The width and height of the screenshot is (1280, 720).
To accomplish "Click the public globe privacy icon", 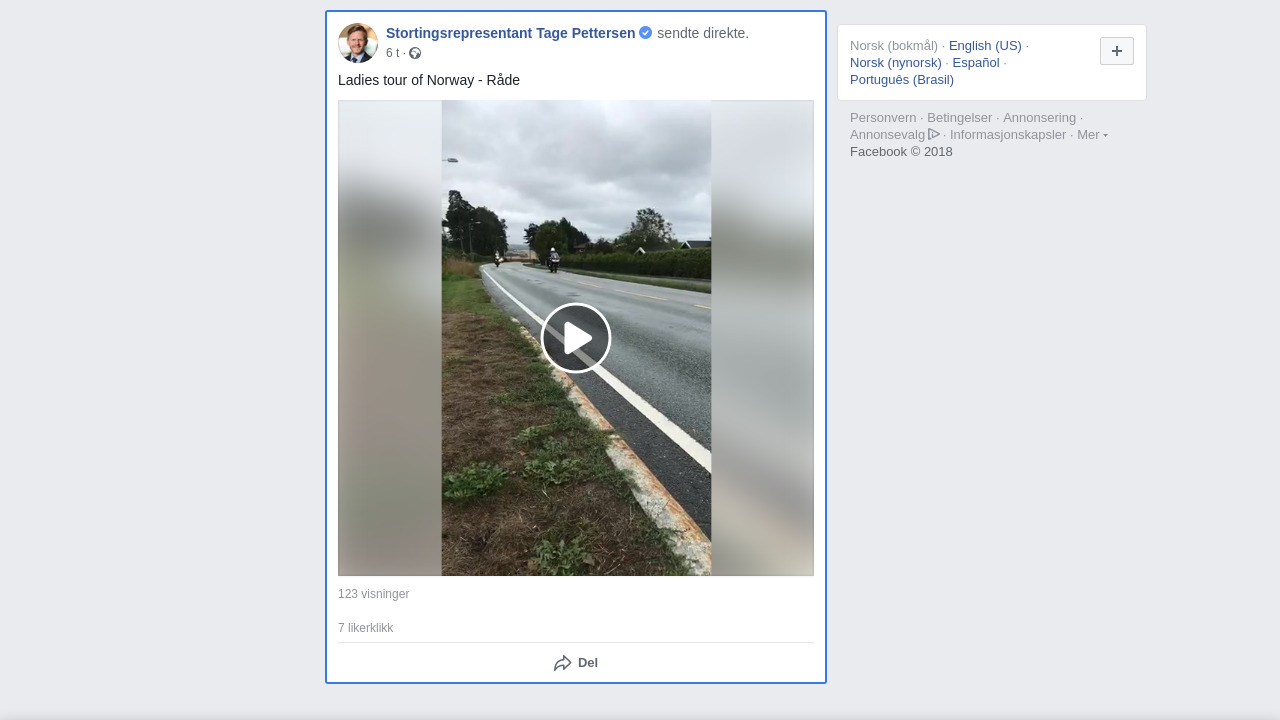I will coord(415,53).
